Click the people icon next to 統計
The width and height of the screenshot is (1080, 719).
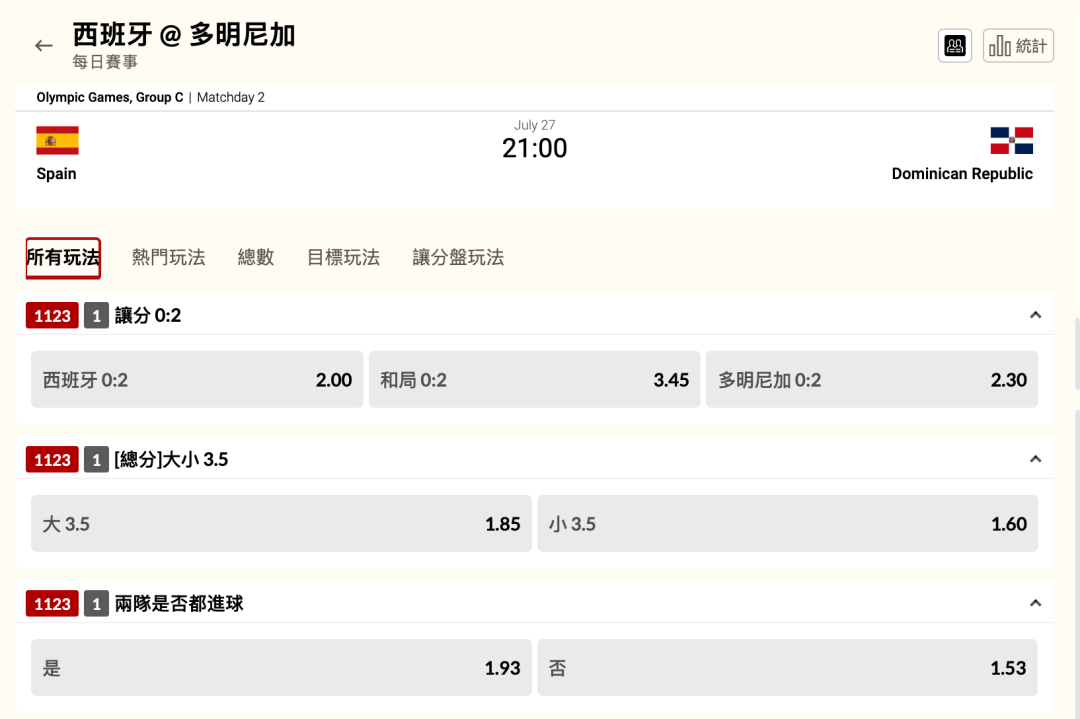pos(955,46)
